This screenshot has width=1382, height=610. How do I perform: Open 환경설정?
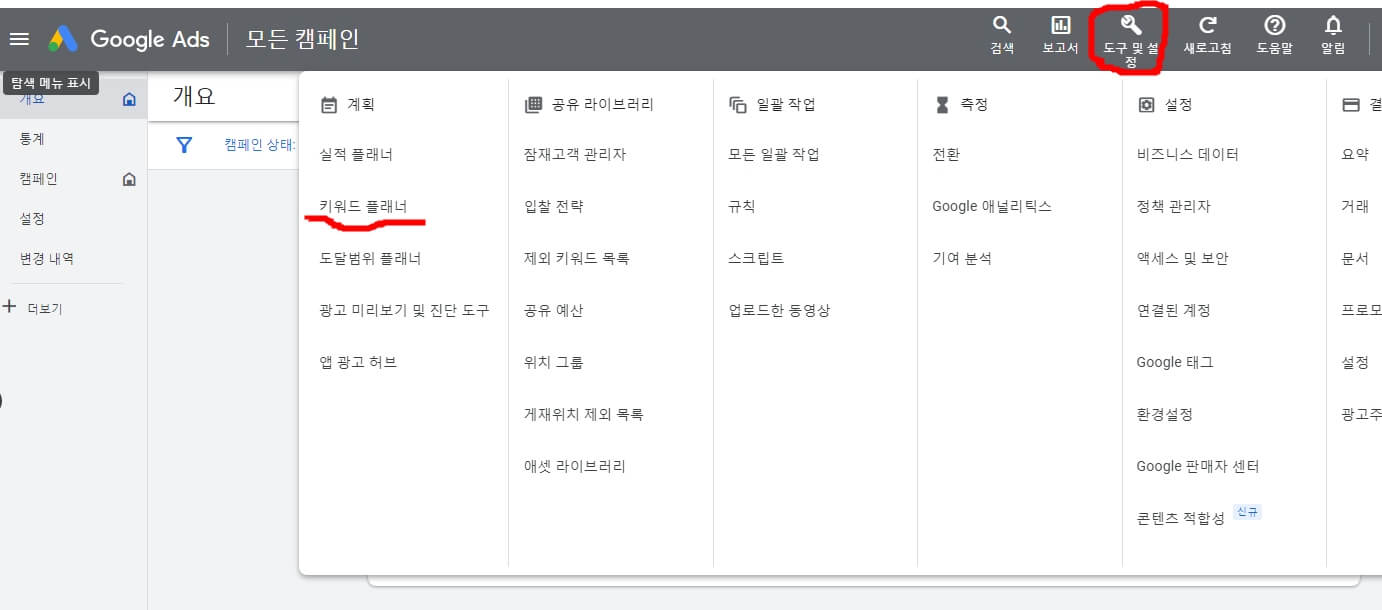pyautogui.click(x=1164, y=415)
